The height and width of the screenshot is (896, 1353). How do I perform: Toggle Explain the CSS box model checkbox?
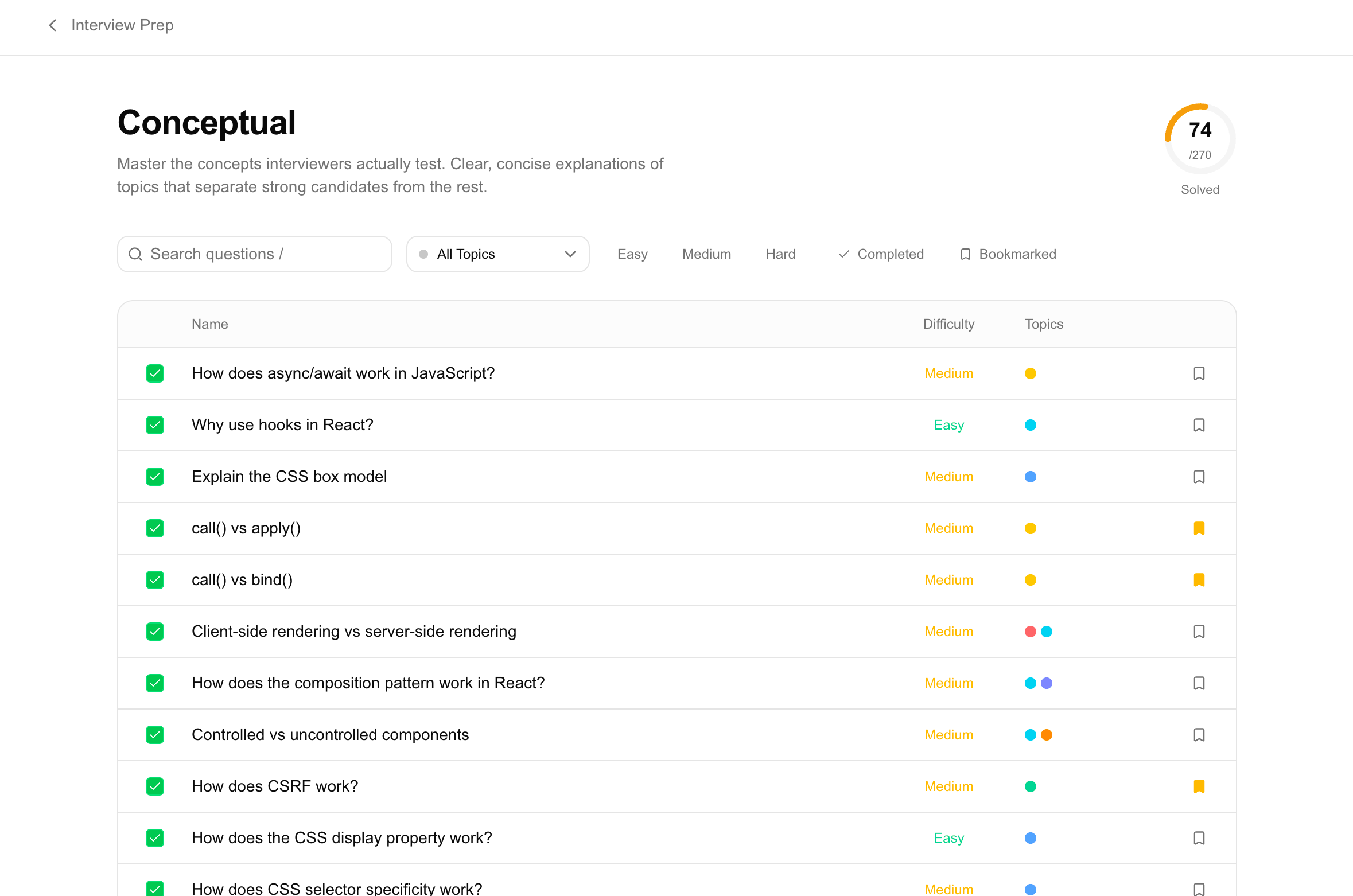click(x=155, y=477)
